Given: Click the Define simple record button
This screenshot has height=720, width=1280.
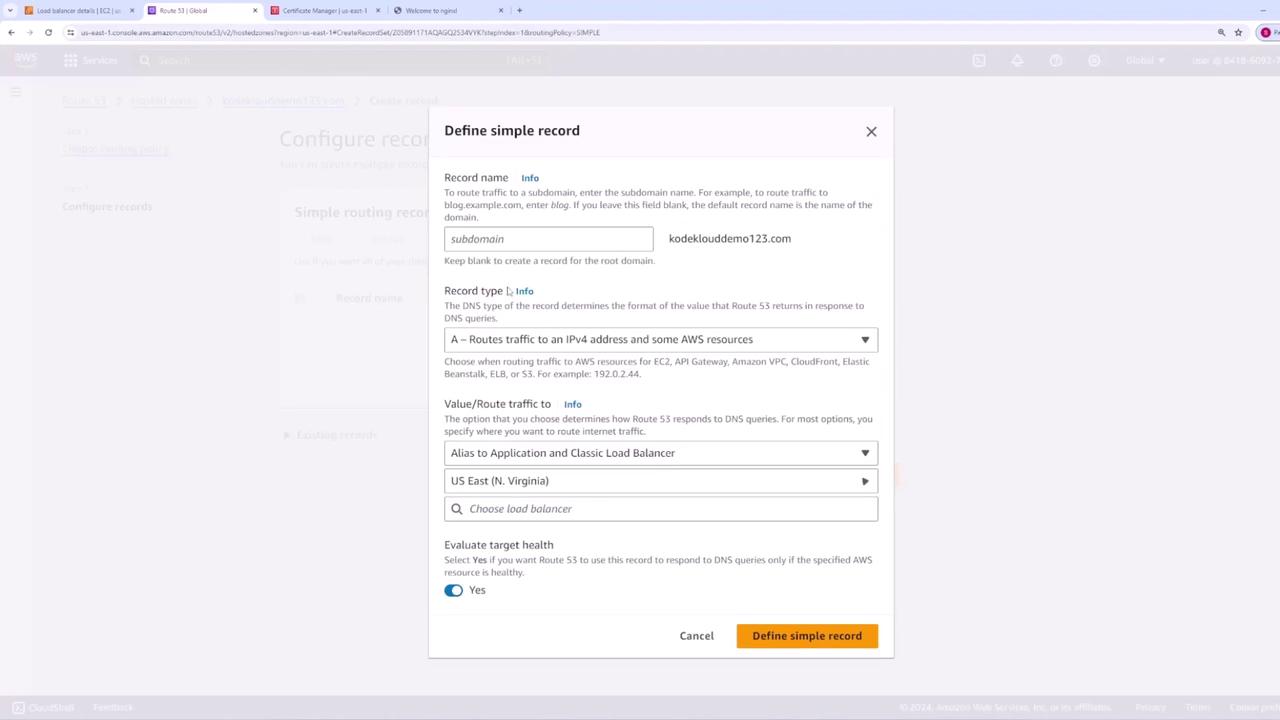Looking at the screenshot, I should pos(806,636).
